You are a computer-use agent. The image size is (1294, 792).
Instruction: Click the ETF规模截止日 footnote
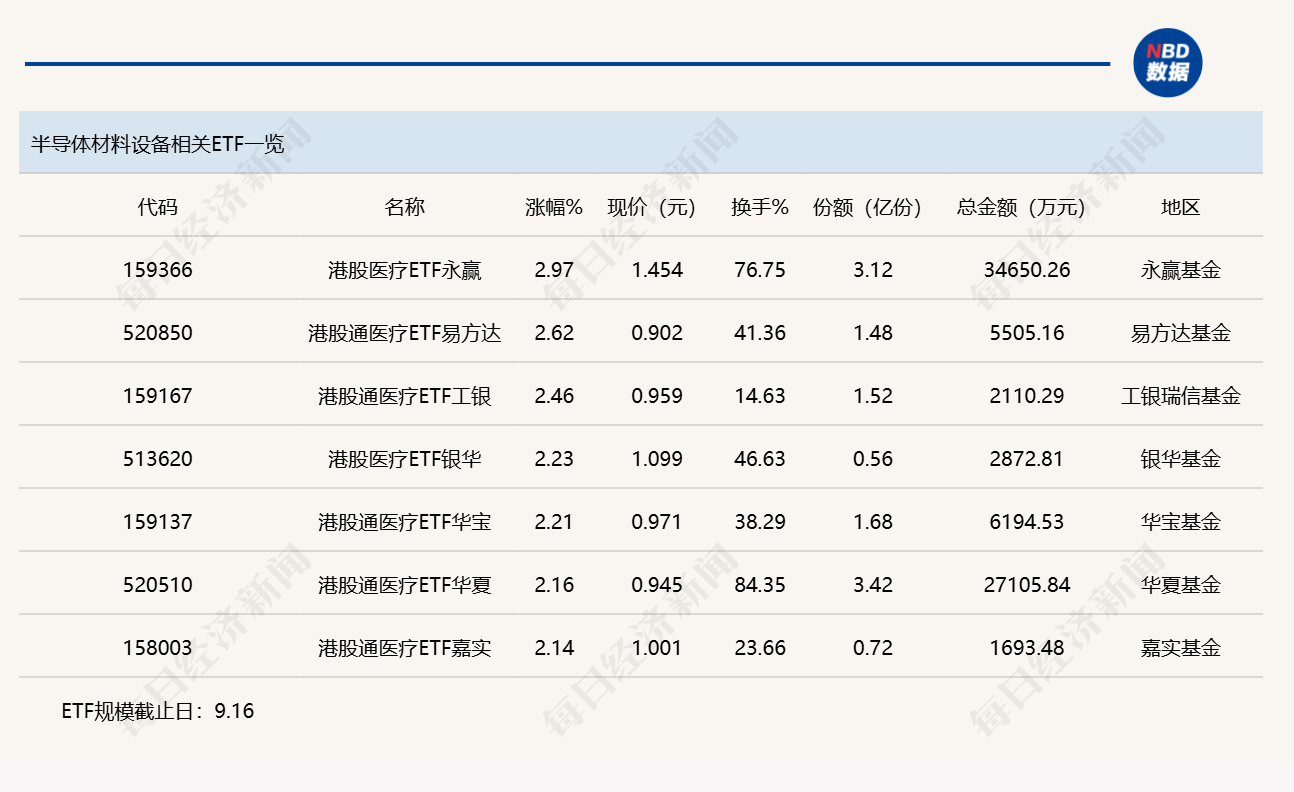tap(158, 711)
